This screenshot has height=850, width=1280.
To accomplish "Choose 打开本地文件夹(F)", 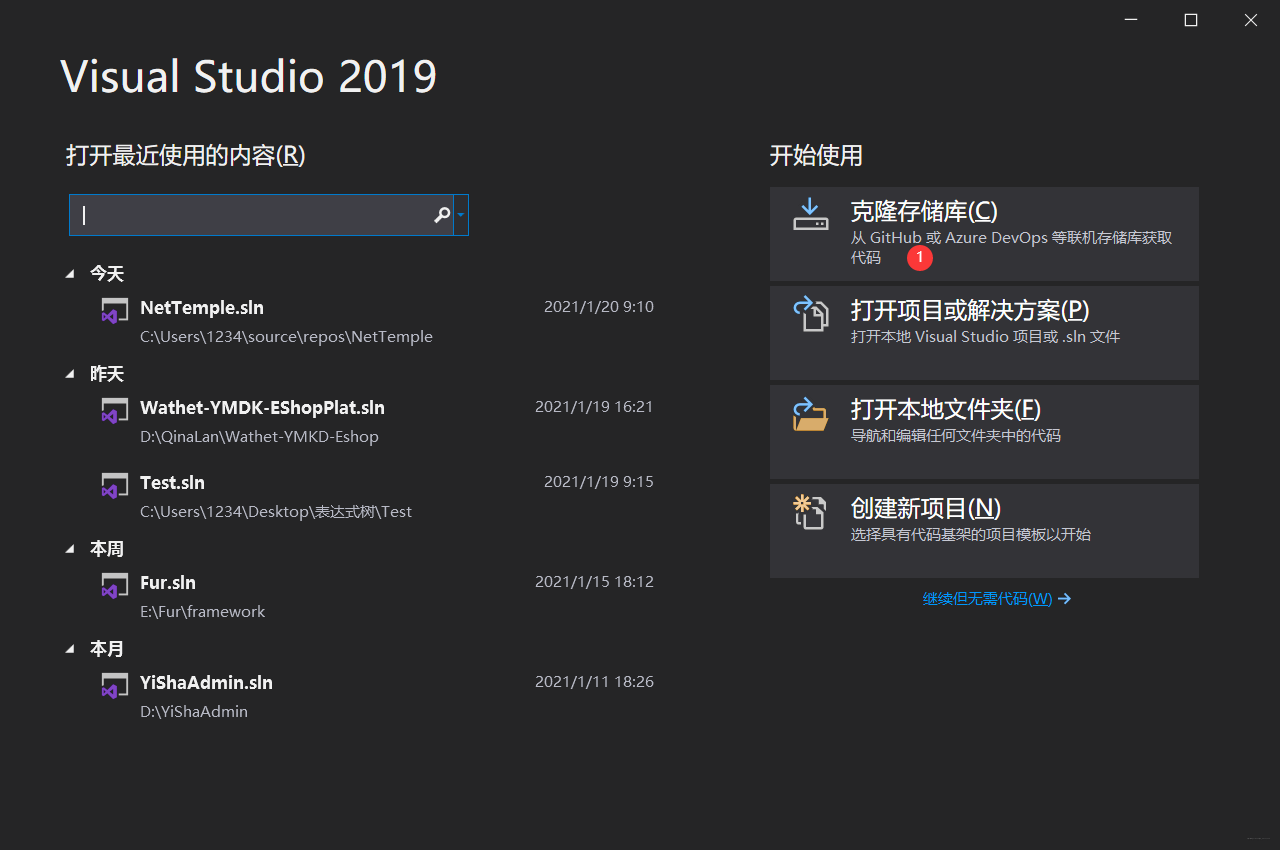I will pos(984,432).
